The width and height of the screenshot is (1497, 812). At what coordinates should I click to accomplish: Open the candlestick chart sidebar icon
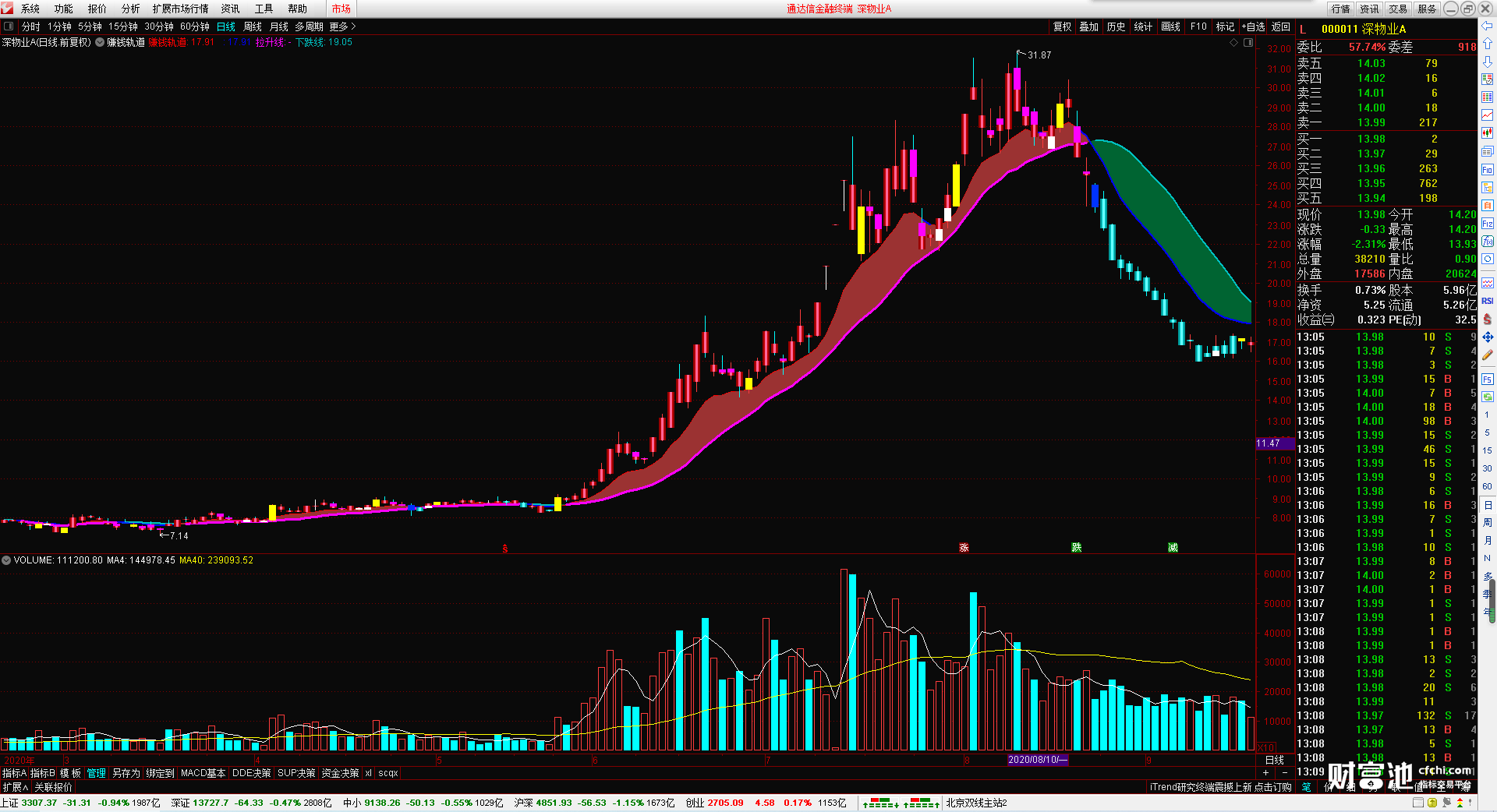point(1487,133)
